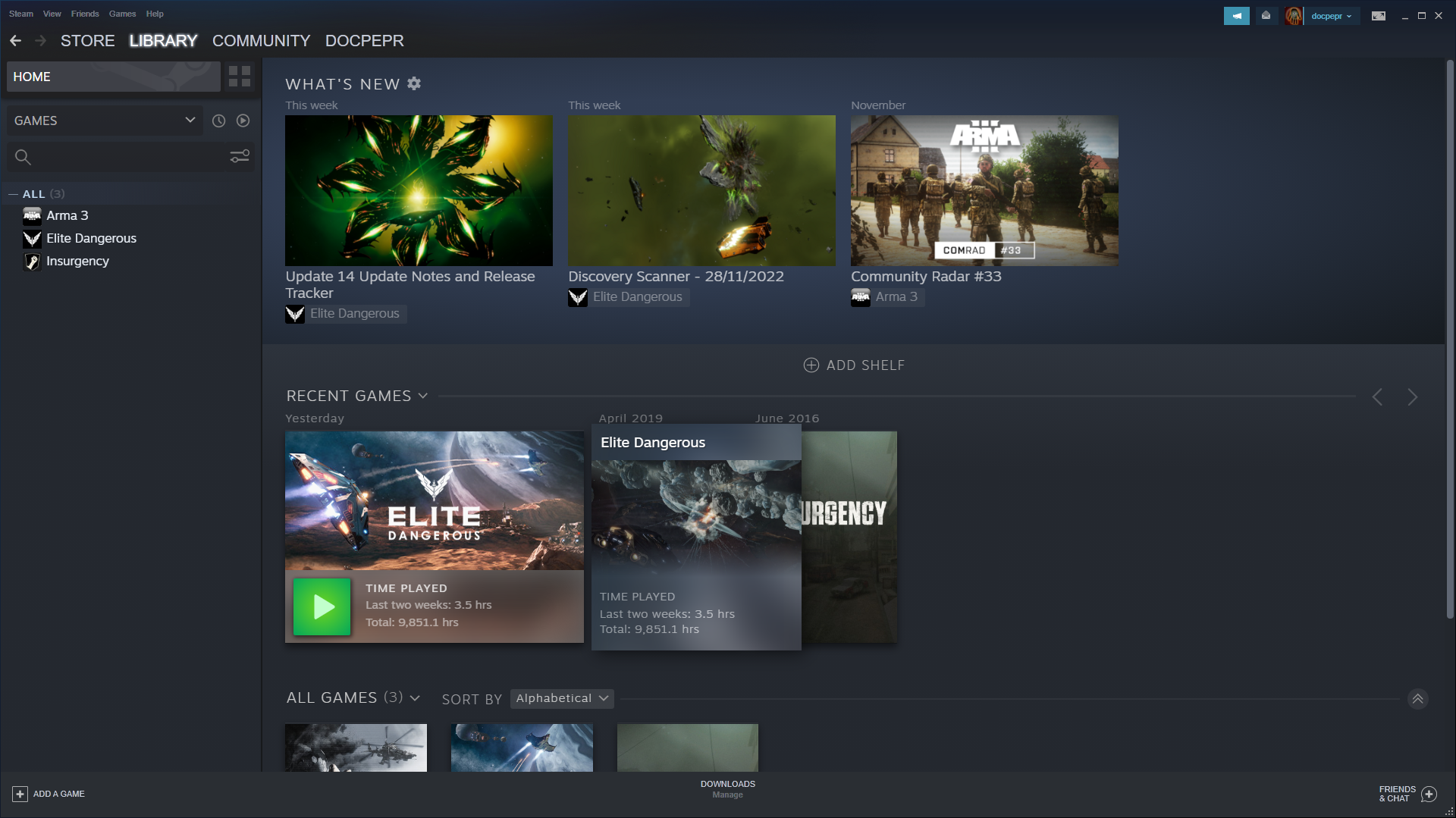Click the main vertical scrollbar
Image resolution: width=1456 pixels, height=818 pixels.
pos(1450,340)
